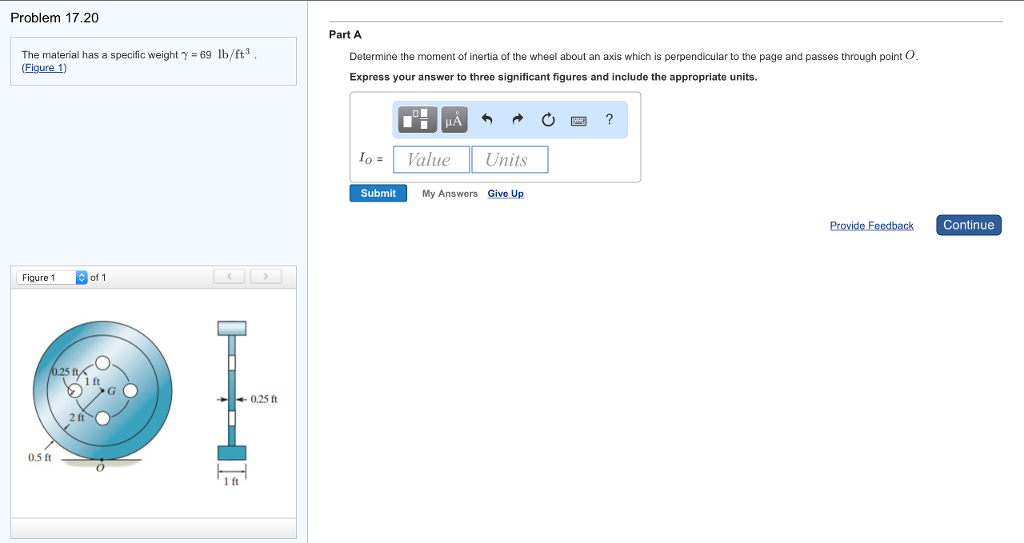This screenshot has height=543, width=1024.
Task: Open answer help question mark
Action: point(609,120)
